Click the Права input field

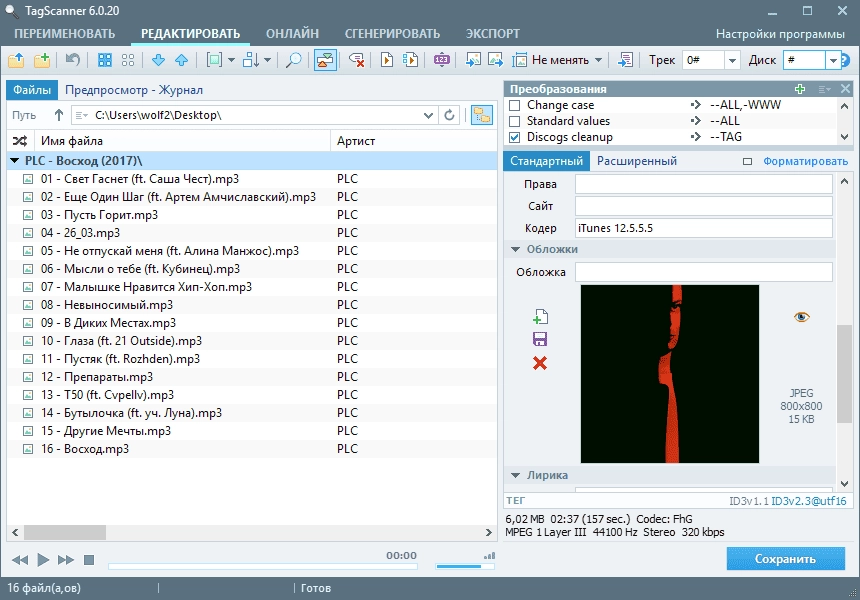tap(704, 184)
